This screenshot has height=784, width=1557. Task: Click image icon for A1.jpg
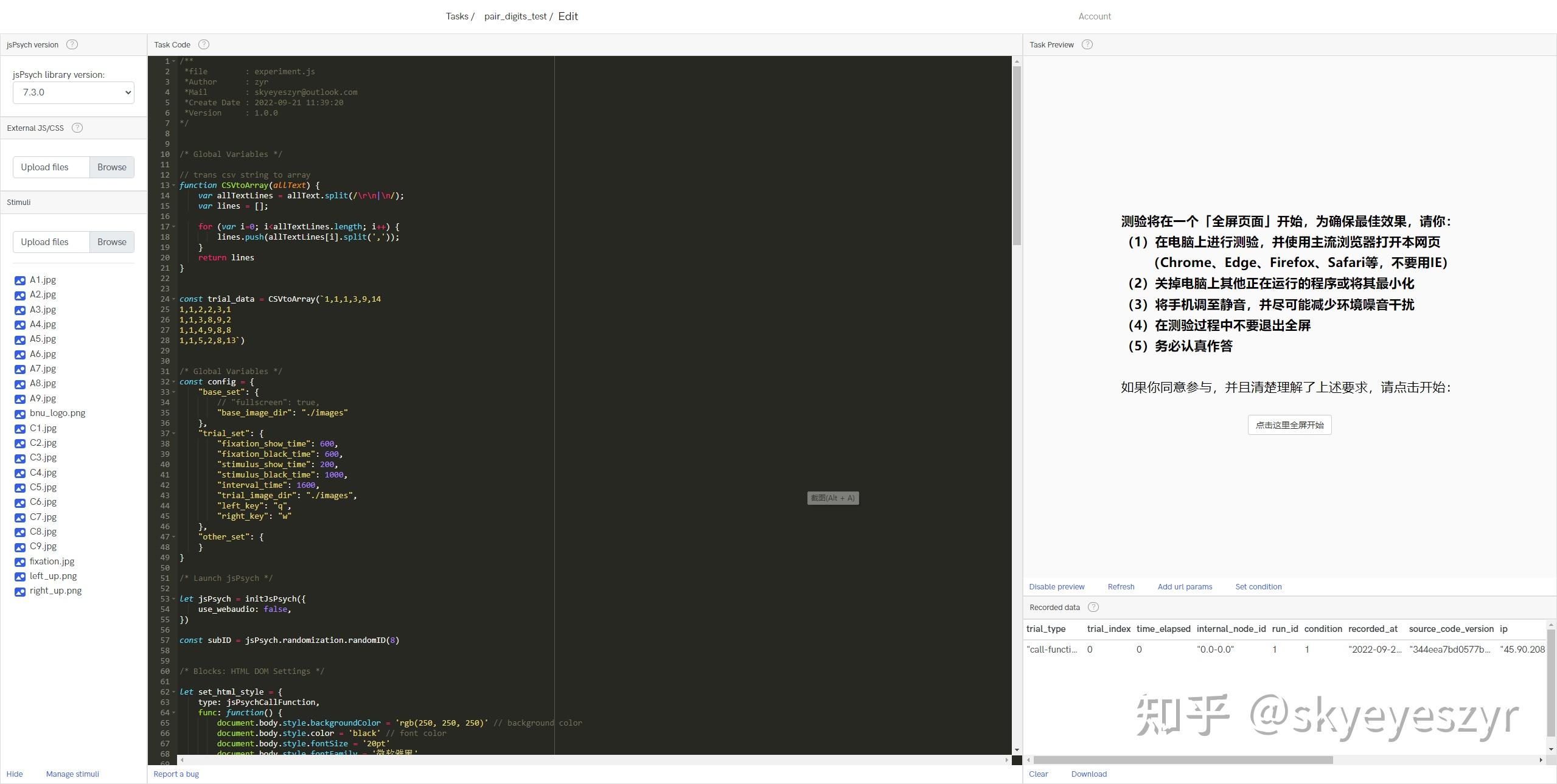[x=20, y=280]
